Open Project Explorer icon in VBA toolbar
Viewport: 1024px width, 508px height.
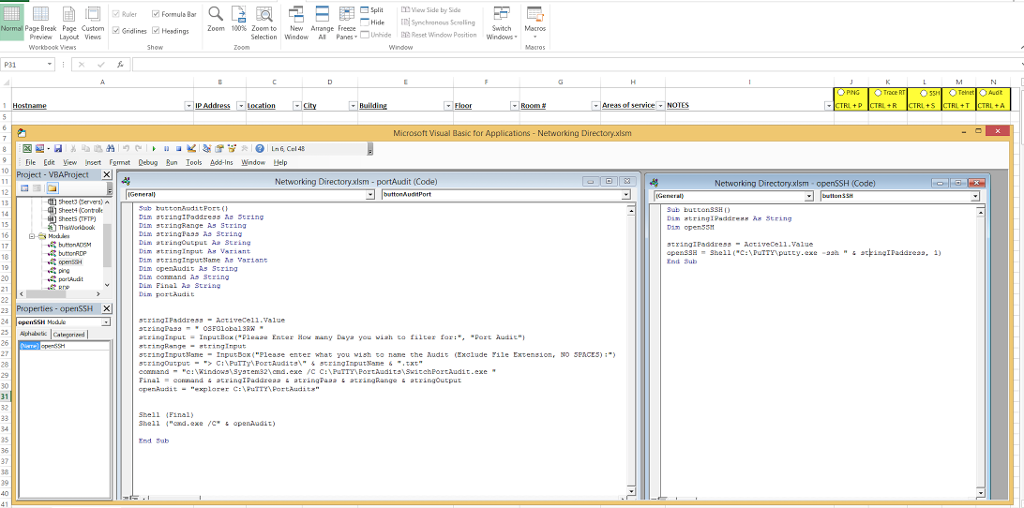click(207, 148)
